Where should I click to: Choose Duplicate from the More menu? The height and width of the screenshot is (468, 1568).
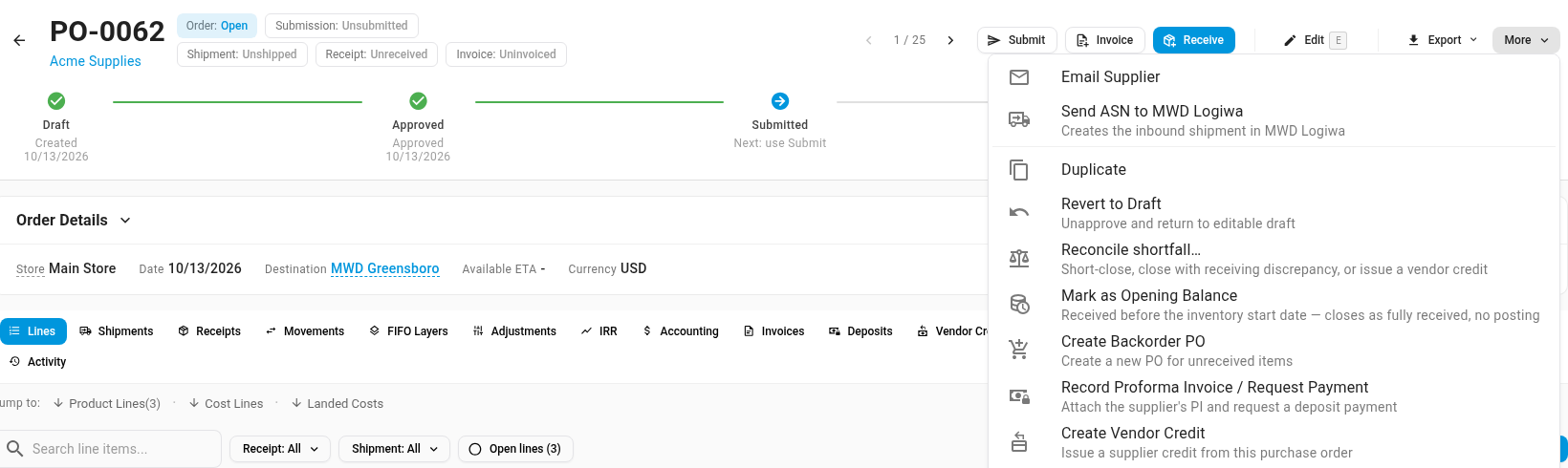click(x=1274, y=170)
